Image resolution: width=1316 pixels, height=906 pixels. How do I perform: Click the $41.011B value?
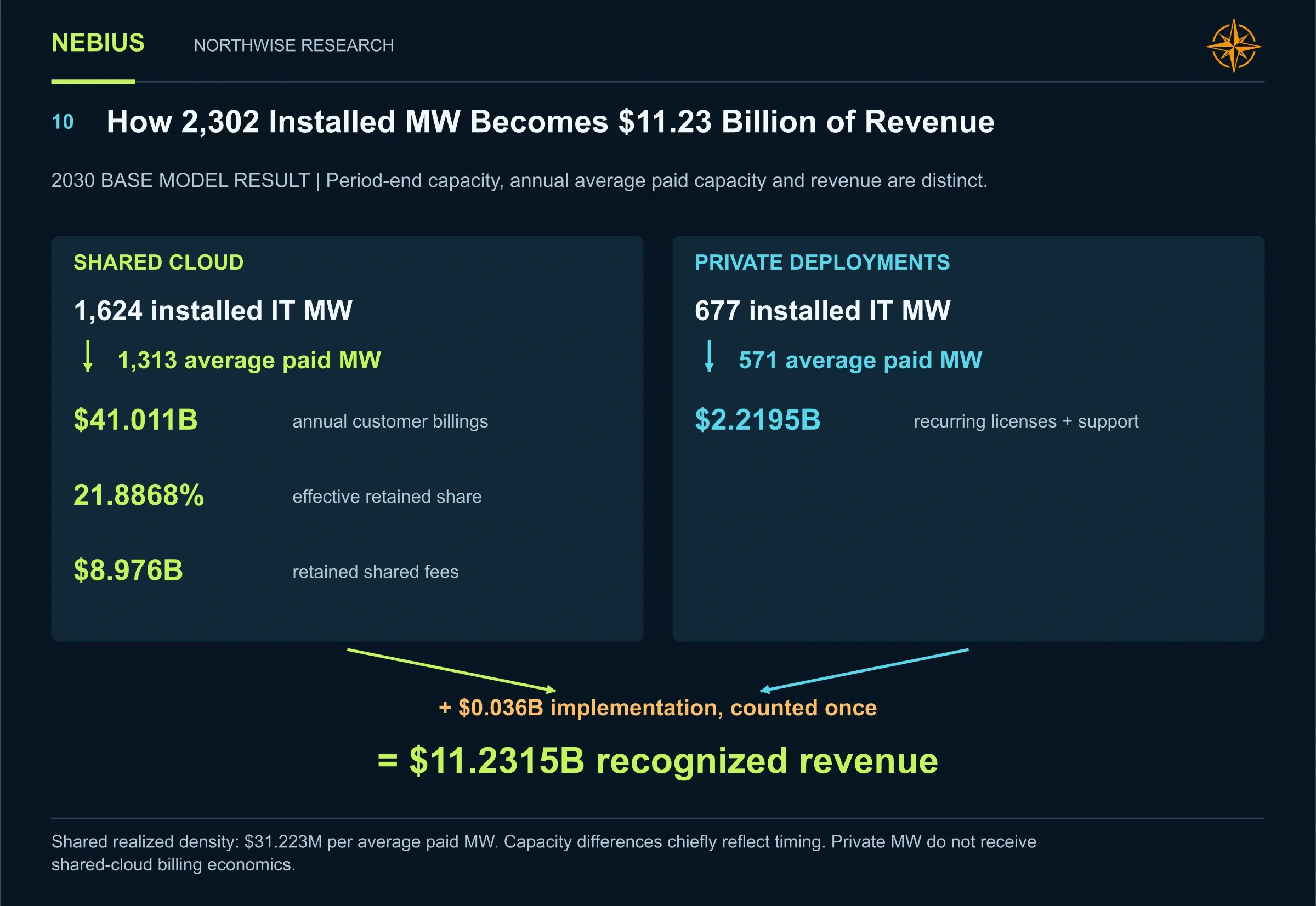(x=136, y=420)
